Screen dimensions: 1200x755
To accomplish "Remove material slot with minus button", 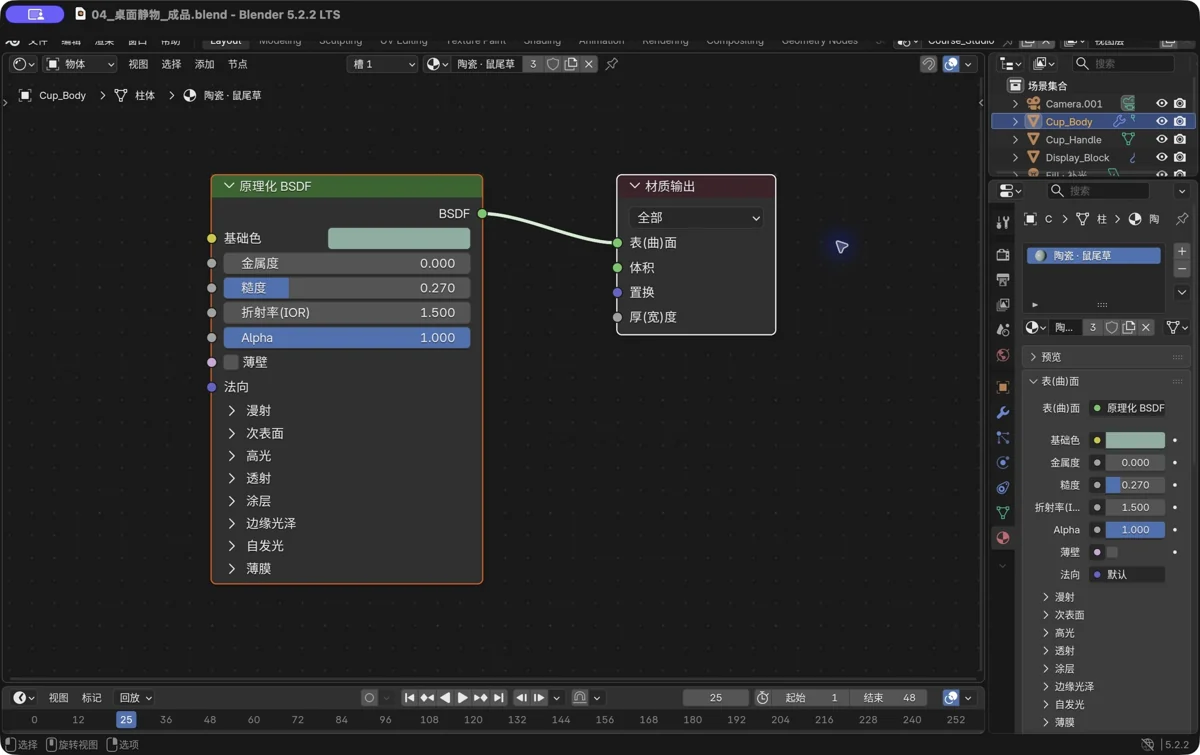I will (1182, 270).
